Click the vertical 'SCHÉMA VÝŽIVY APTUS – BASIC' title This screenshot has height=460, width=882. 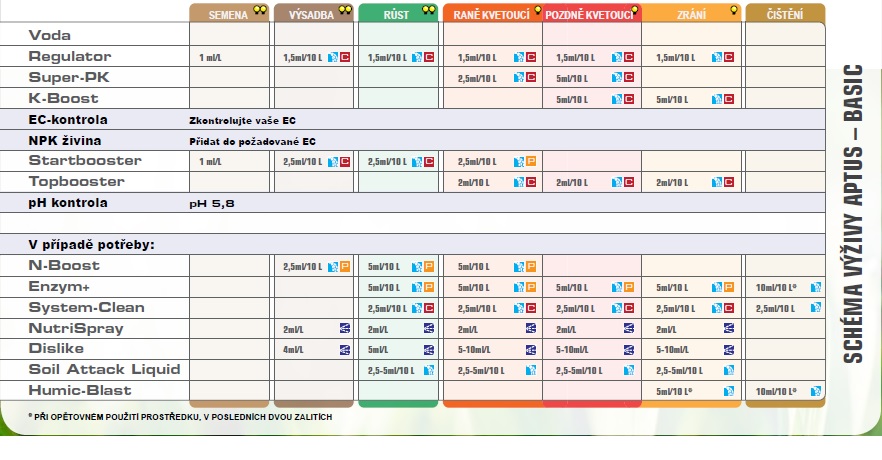[x=853, y=214]
